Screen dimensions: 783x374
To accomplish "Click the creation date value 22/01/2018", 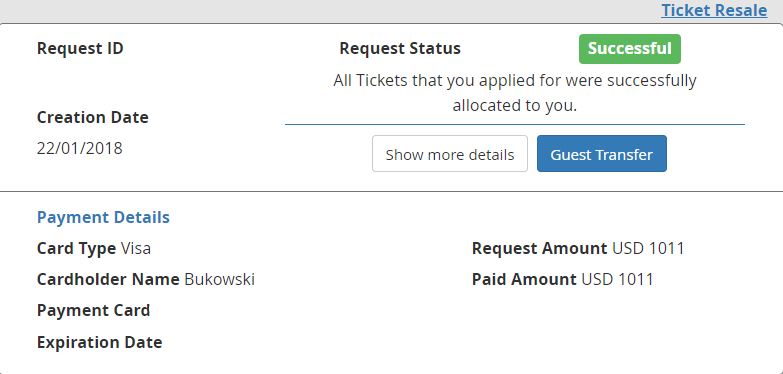I will pos(79,148).
